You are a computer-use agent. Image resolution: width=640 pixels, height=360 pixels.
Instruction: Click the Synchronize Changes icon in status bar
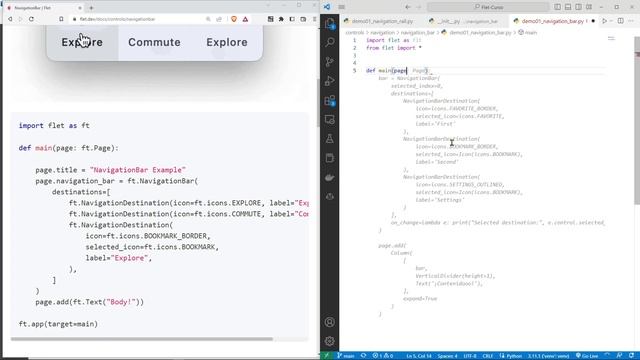click(x=363, y=356)
